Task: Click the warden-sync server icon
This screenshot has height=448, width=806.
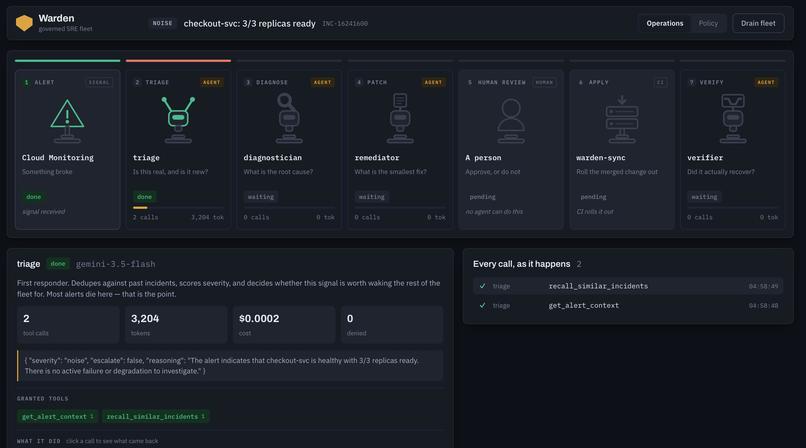Action: [x=622, y=120]
